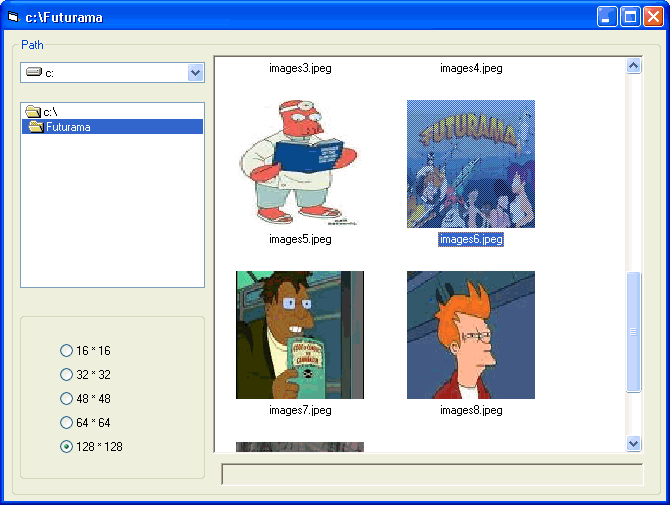This screenshot has width=670, height=505.
Task: Open the drive selection dropdown arrow
Action: 195,73
